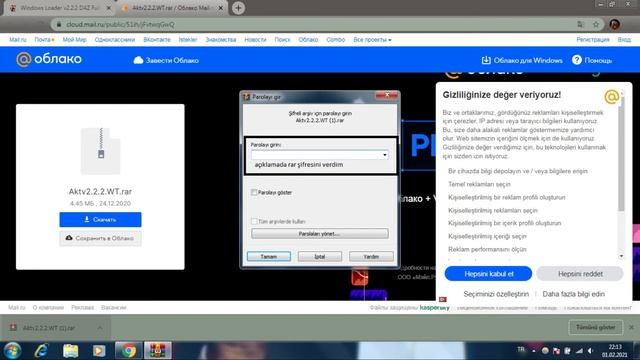Open ВКонтакте navigation link

[x=157, y=40]
